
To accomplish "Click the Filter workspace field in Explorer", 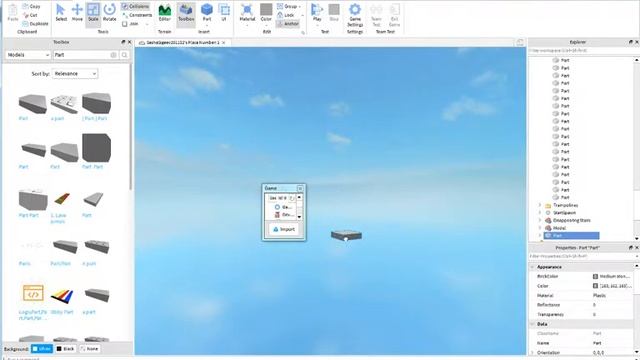I will pos(582,51).
